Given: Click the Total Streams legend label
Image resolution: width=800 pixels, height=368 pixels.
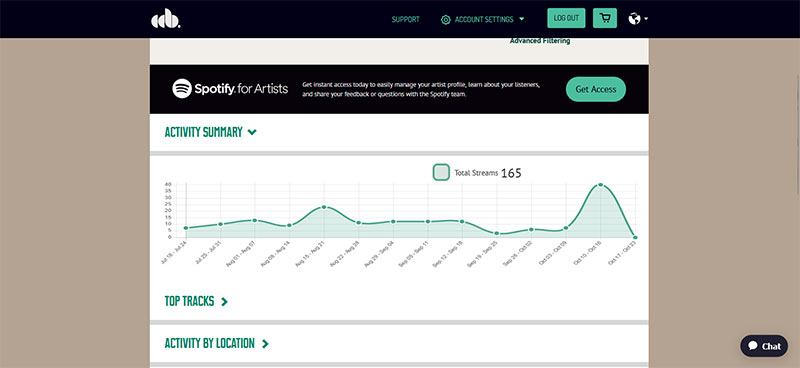Looking at the screenshot, I should point(476,173).
